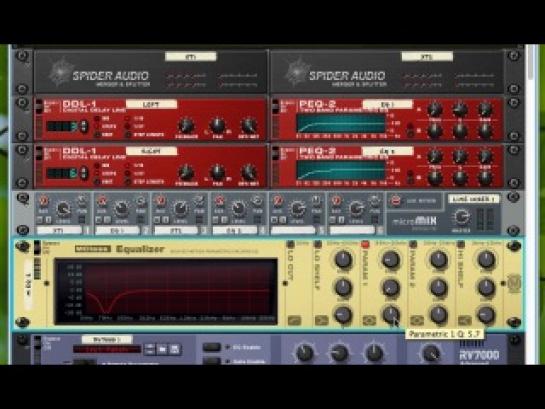Click the RV7000 Dry/Wet knob beside the logo
Image resolution: width=545 pixels, height=409 pixels.
(431, 353)
